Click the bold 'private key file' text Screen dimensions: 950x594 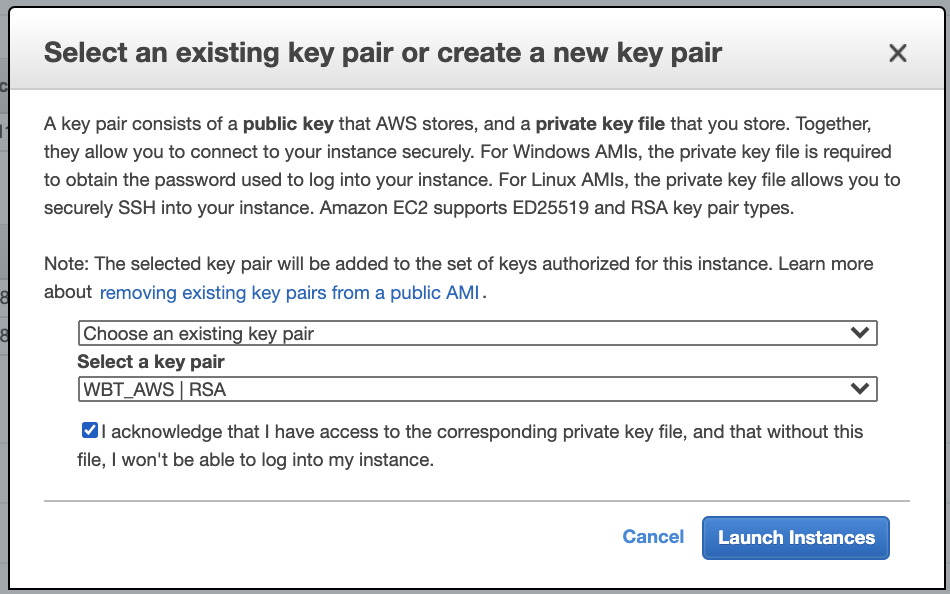600,125
